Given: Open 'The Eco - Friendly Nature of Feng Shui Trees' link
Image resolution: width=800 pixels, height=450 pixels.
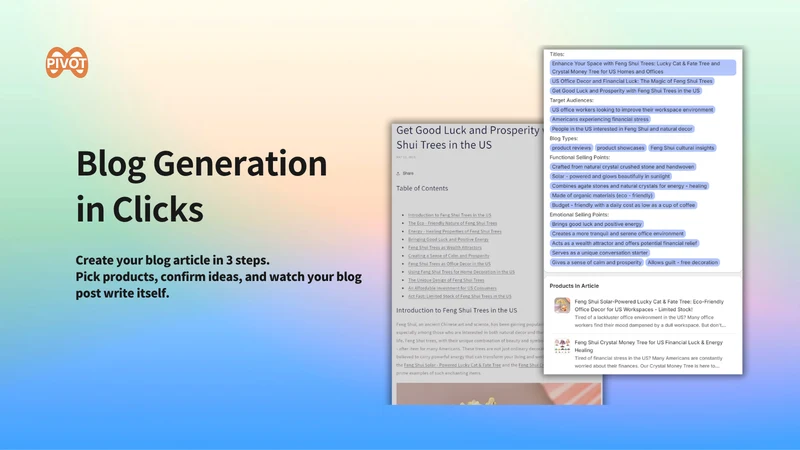Looking at the screenshot, I should point(453,223).
